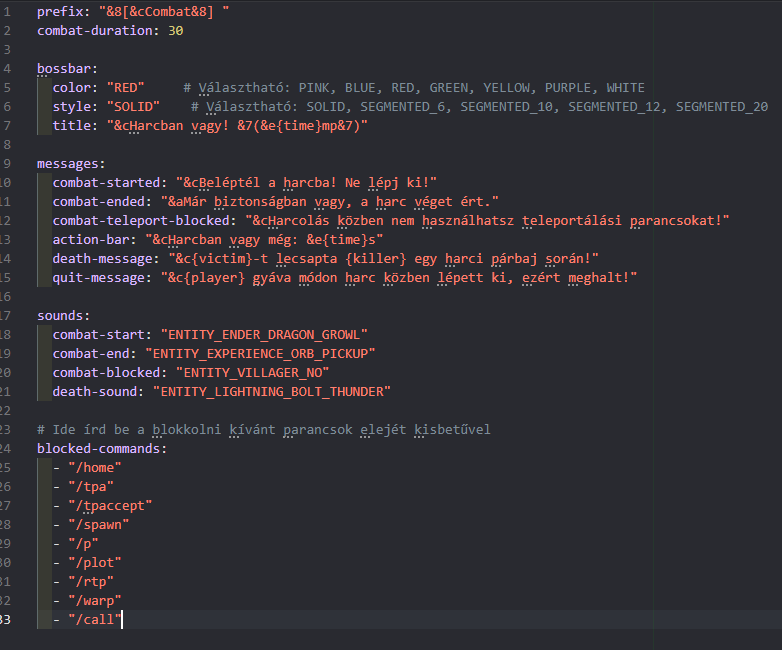Click the combat-started message string
782x650 pixels.
click(x=307, y=183)
